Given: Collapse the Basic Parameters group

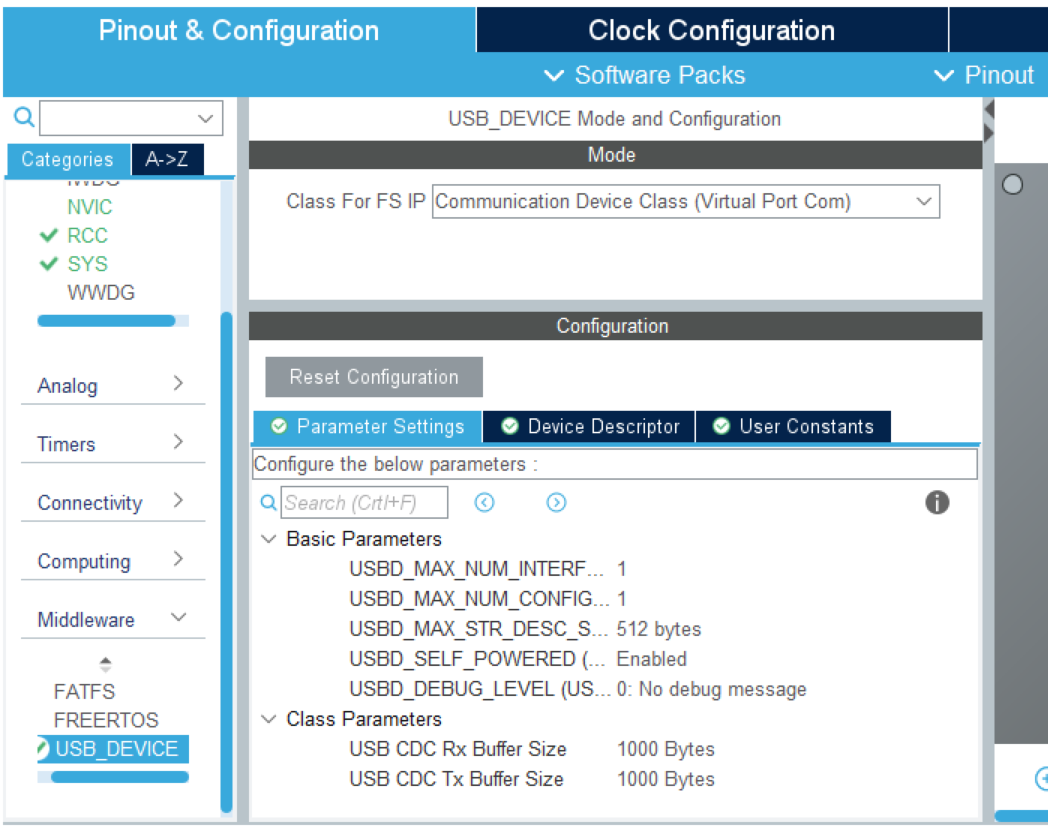Looking at the screenshot, I should coord(268,539).
